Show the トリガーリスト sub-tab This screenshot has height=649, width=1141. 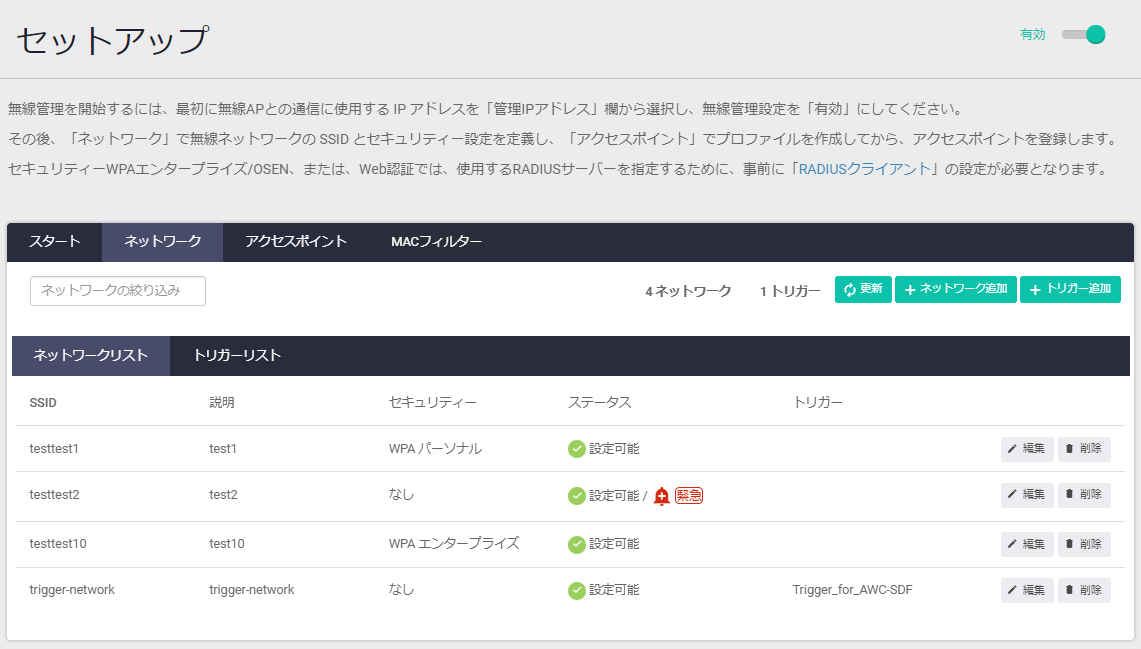(237, 356)
